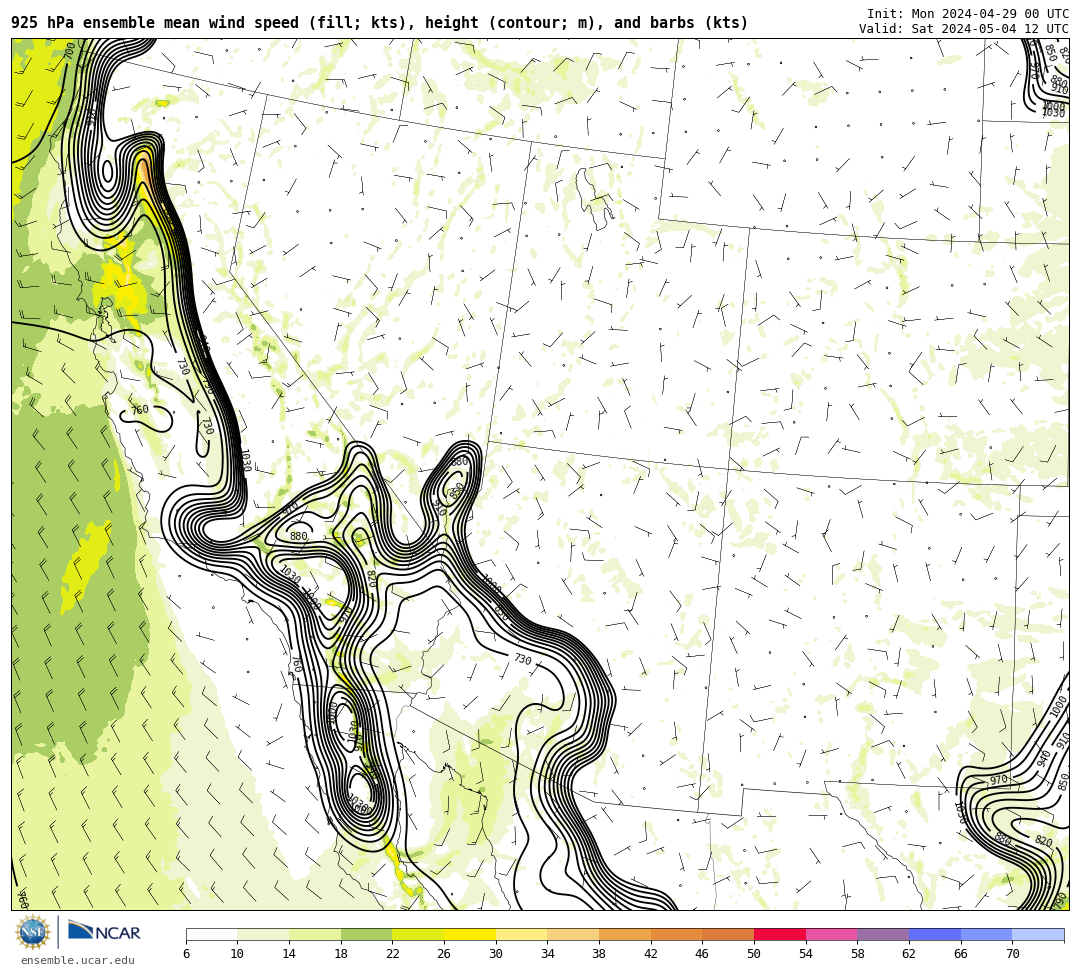Open the ensemble.ucar.edu link text
Viewport: 1080px width, 973px height.
(x=78, y=960)
